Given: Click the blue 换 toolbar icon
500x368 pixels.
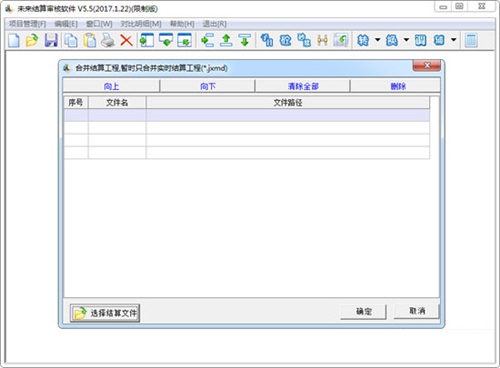Looking at the screenshot, I should point(392,40).
